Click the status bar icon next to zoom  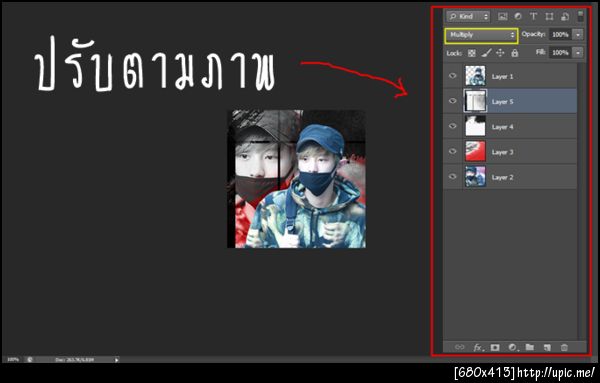29,360
